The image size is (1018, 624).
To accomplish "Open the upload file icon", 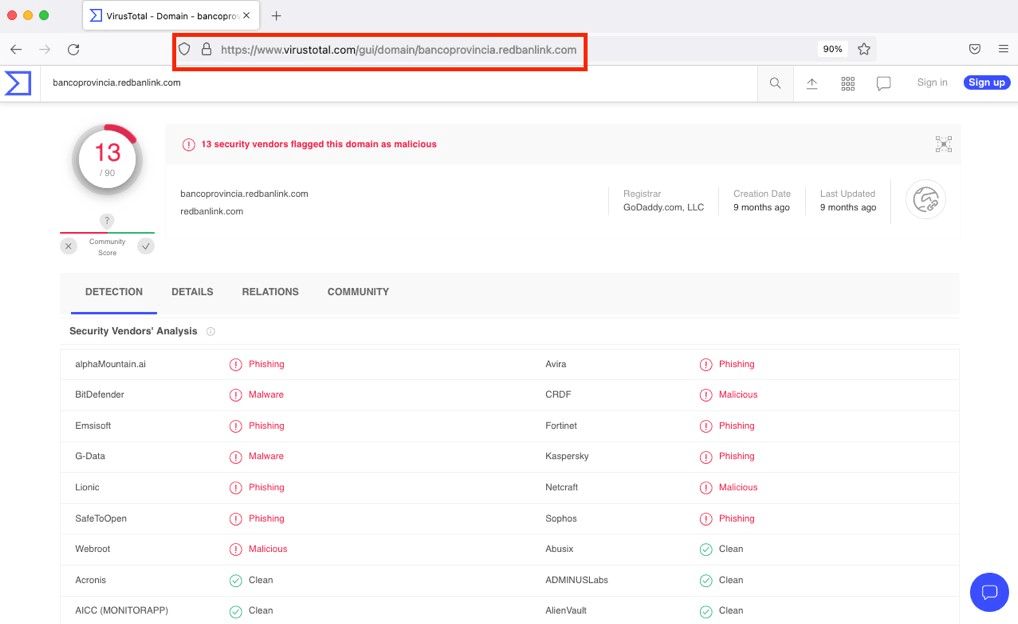I will pos(812,83).
